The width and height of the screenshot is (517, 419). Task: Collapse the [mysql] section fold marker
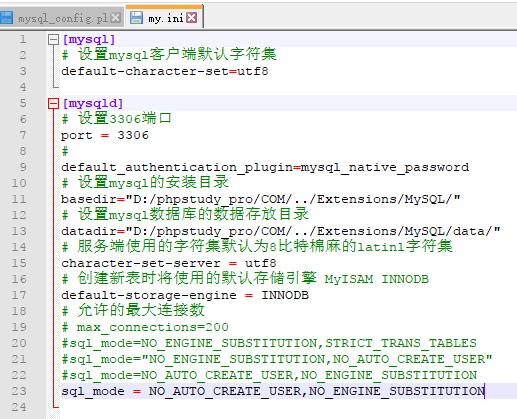point(53,40)
